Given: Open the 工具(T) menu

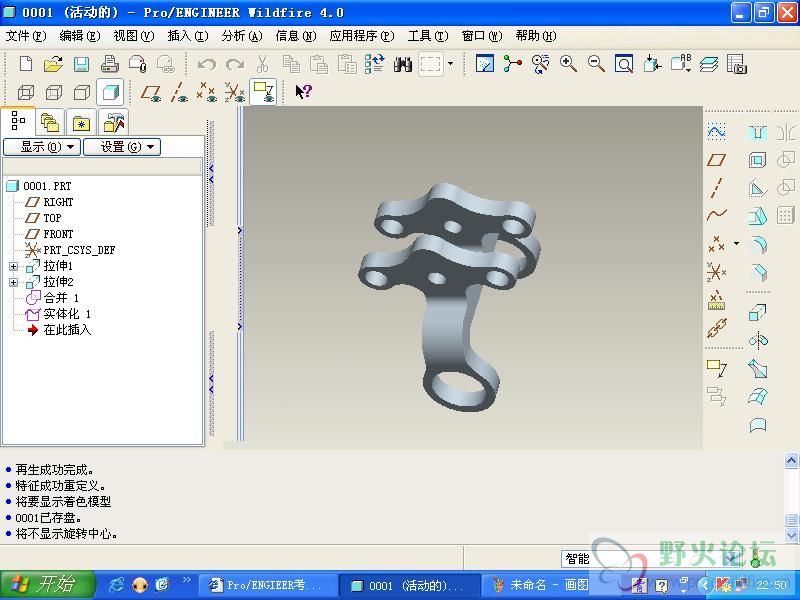Looking at the screenshot, I should [x=428, y=36].
